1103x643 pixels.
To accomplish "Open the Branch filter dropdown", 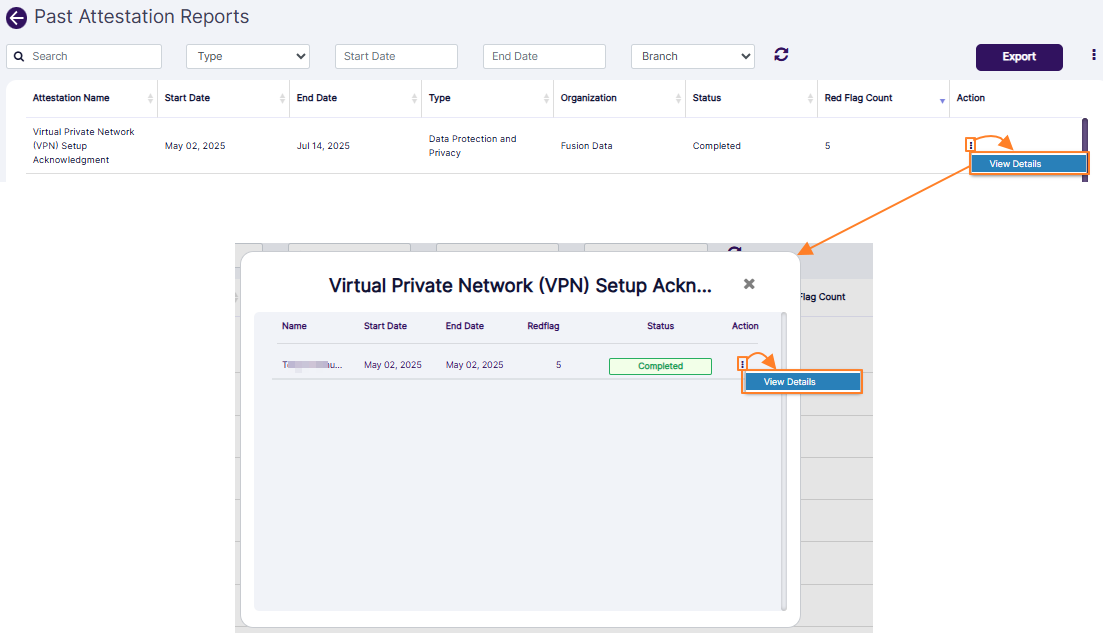I will [x=692, y=56].
